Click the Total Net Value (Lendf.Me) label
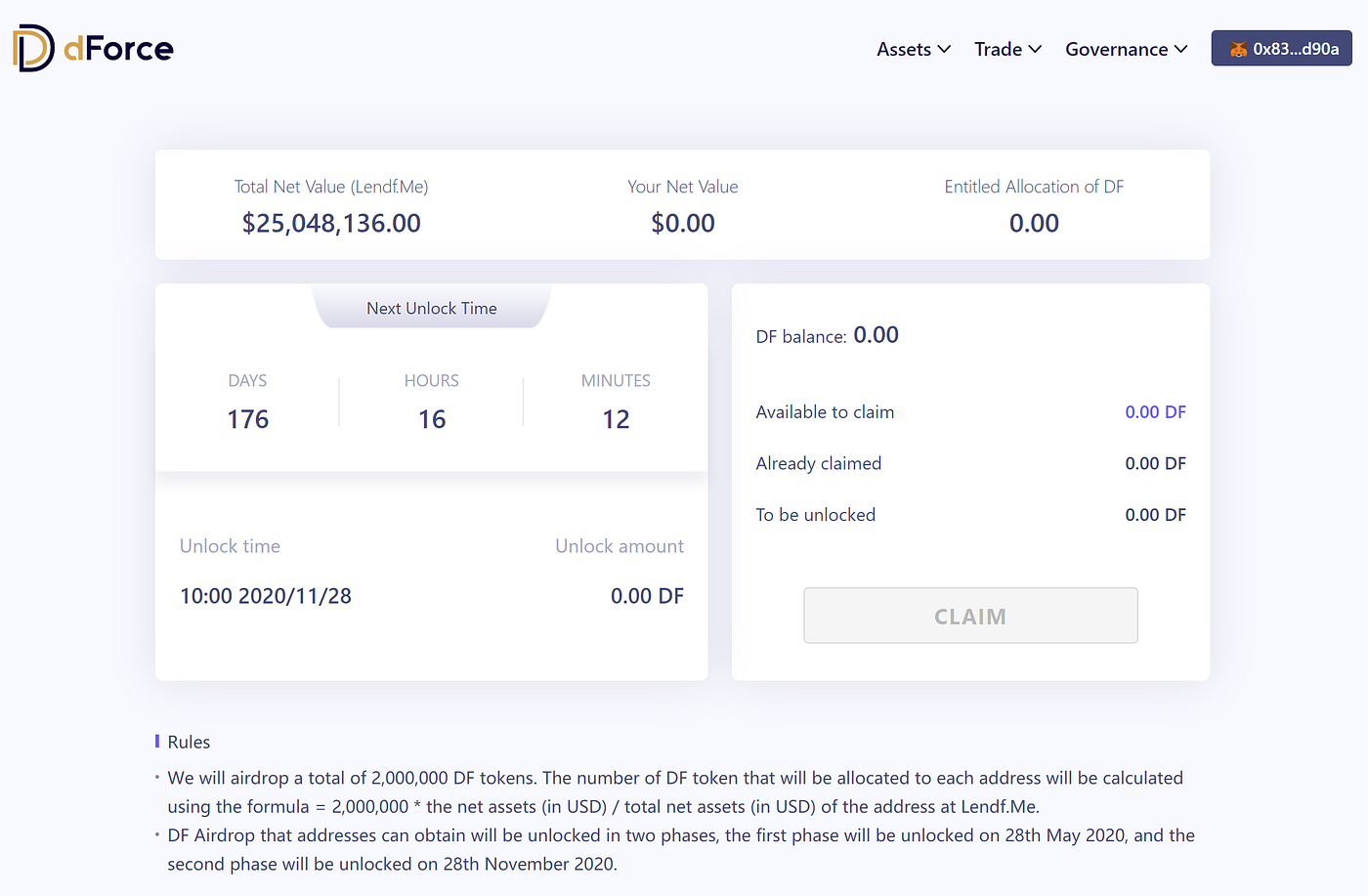The height and width of the screenshot is (896, 1368). coord(331,187)
